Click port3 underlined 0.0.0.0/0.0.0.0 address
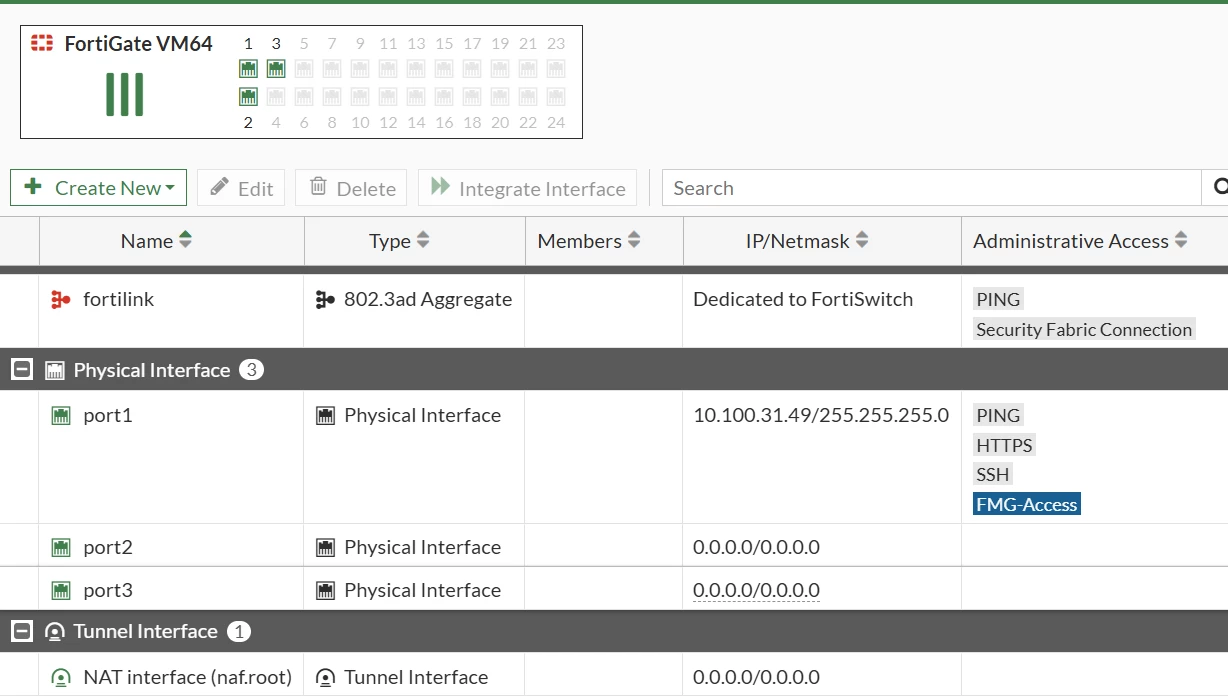1228x699 pixels. (756, 590)
